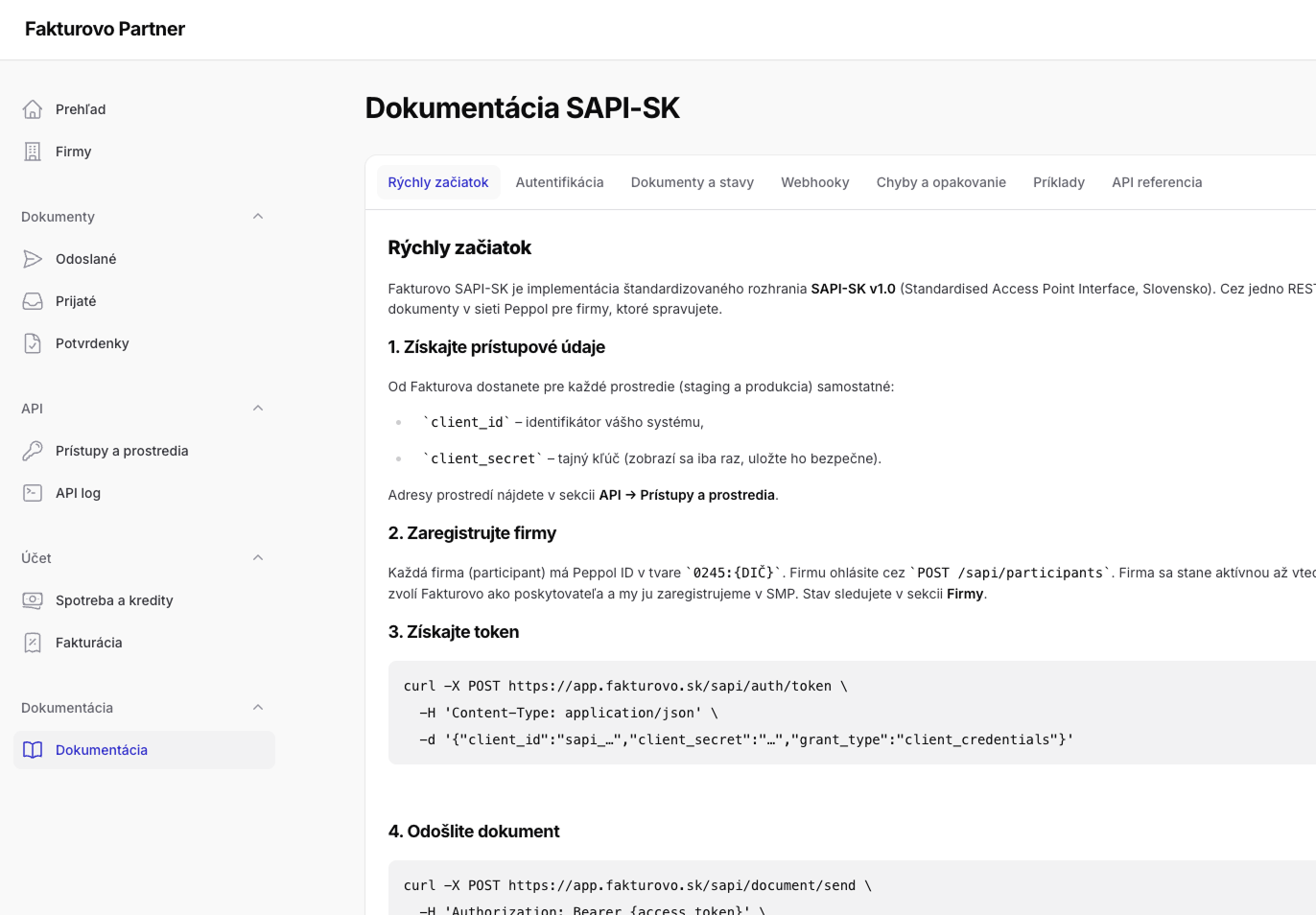Click the heading 1. Získajte prístupové údaje
Image resolution: width=1316 pixels, height=915 pixels.
(496, 347)
